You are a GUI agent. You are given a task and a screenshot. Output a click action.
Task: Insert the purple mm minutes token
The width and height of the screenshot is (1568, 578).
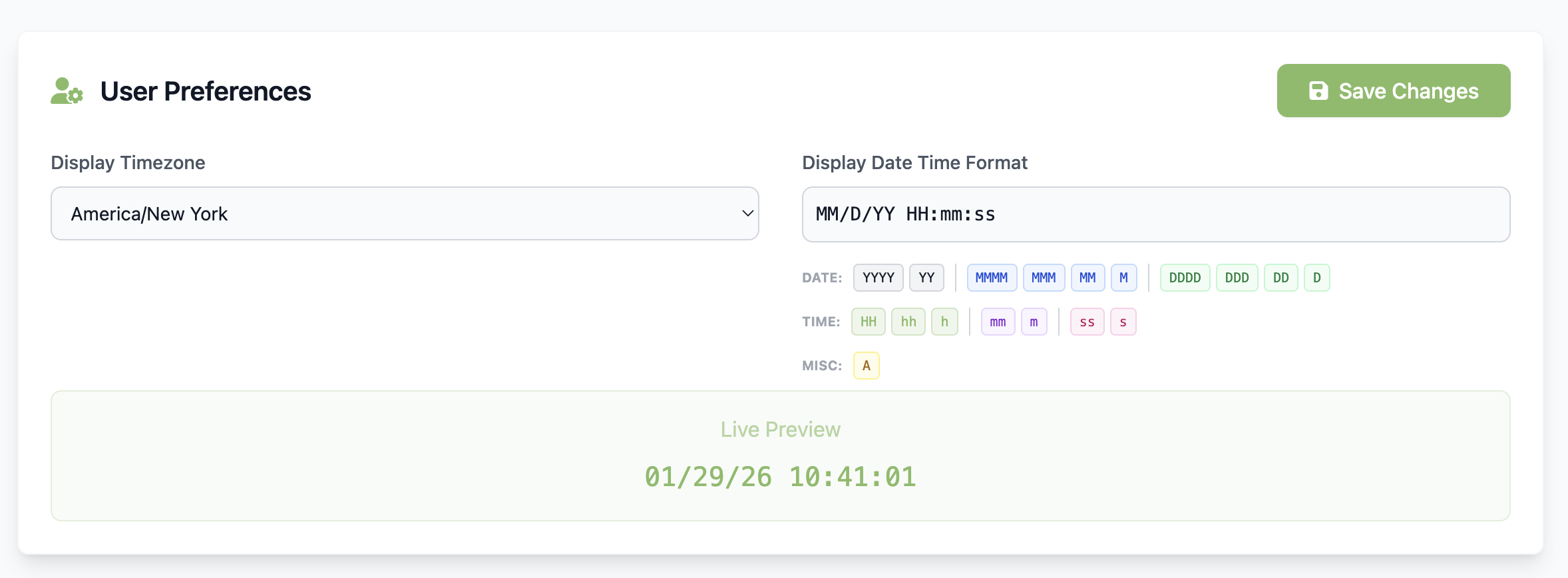[998, 322]
